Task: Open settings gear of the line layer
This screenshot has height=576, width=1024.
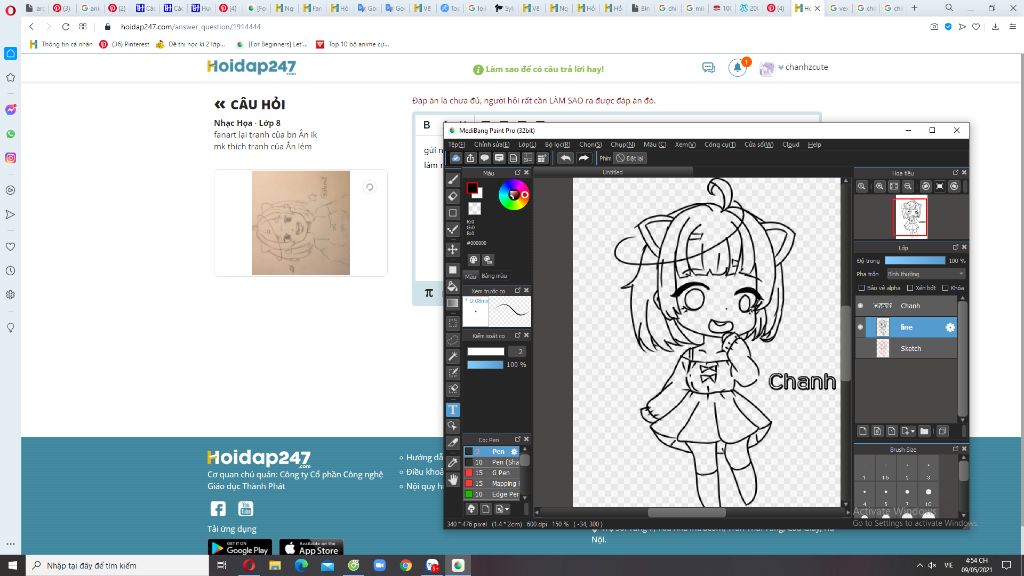Action: [x=950, y=327]
